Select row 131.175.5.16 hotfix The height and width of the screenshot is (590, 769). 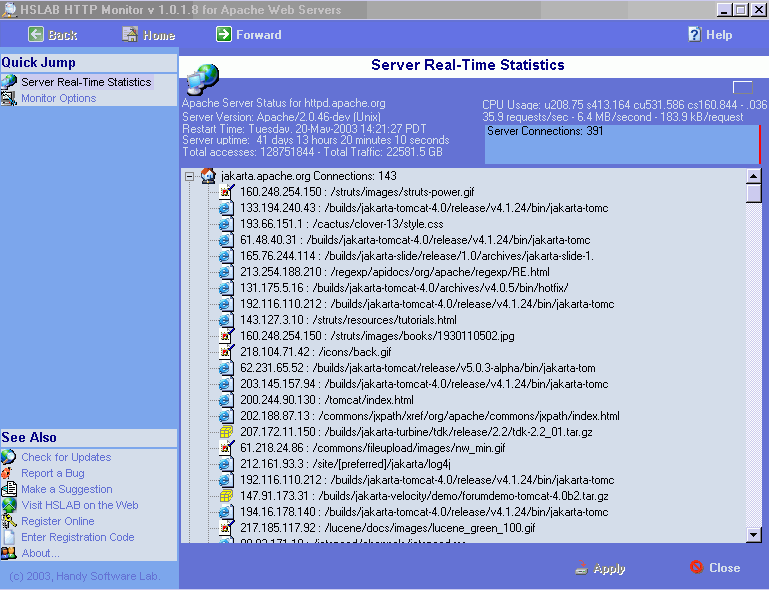pyautogui.click(x=404, y=288)
